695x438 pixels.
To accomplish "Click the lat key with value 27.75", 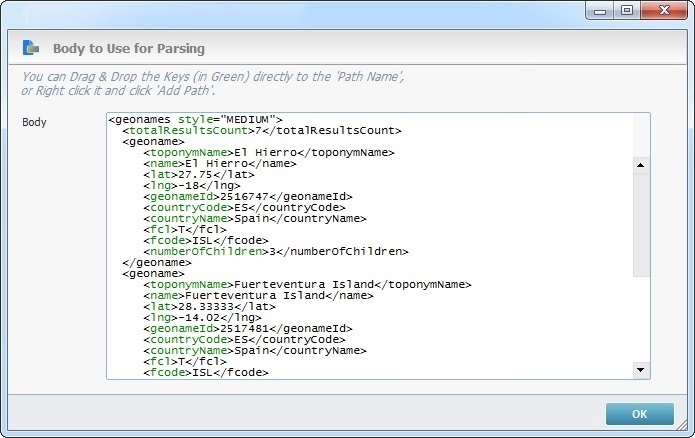I will coord(159,175).
